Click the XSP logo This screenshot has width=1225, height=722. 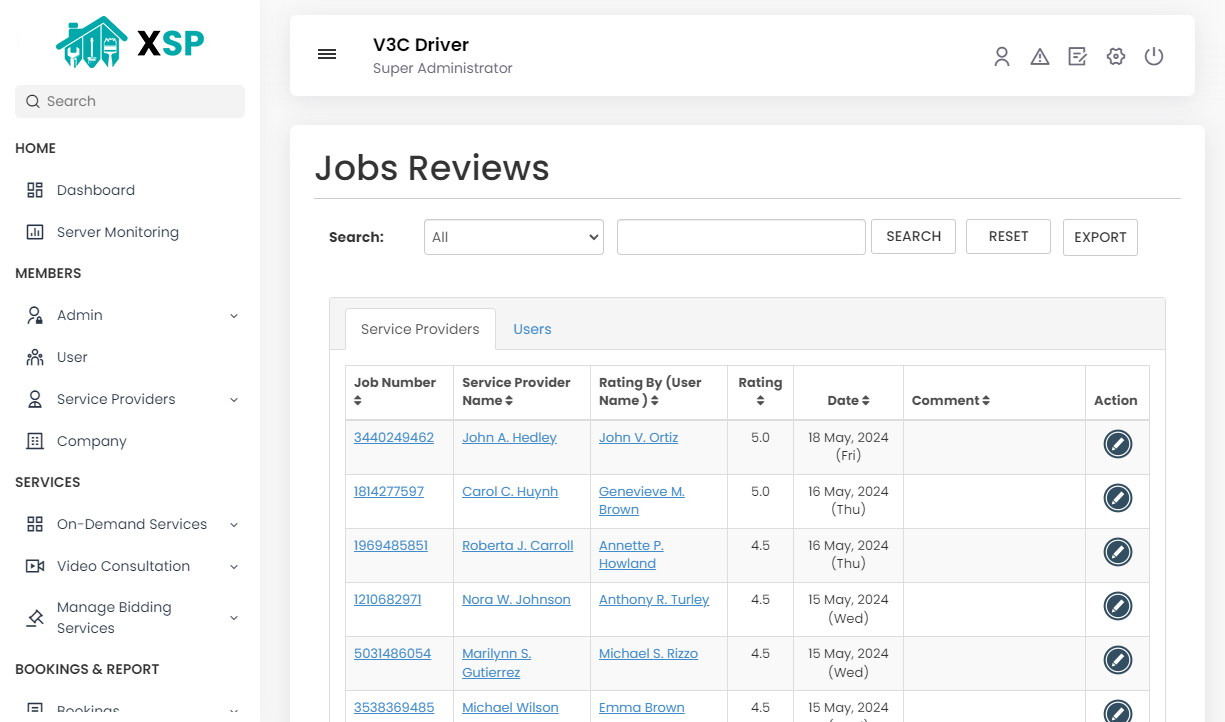129,42
